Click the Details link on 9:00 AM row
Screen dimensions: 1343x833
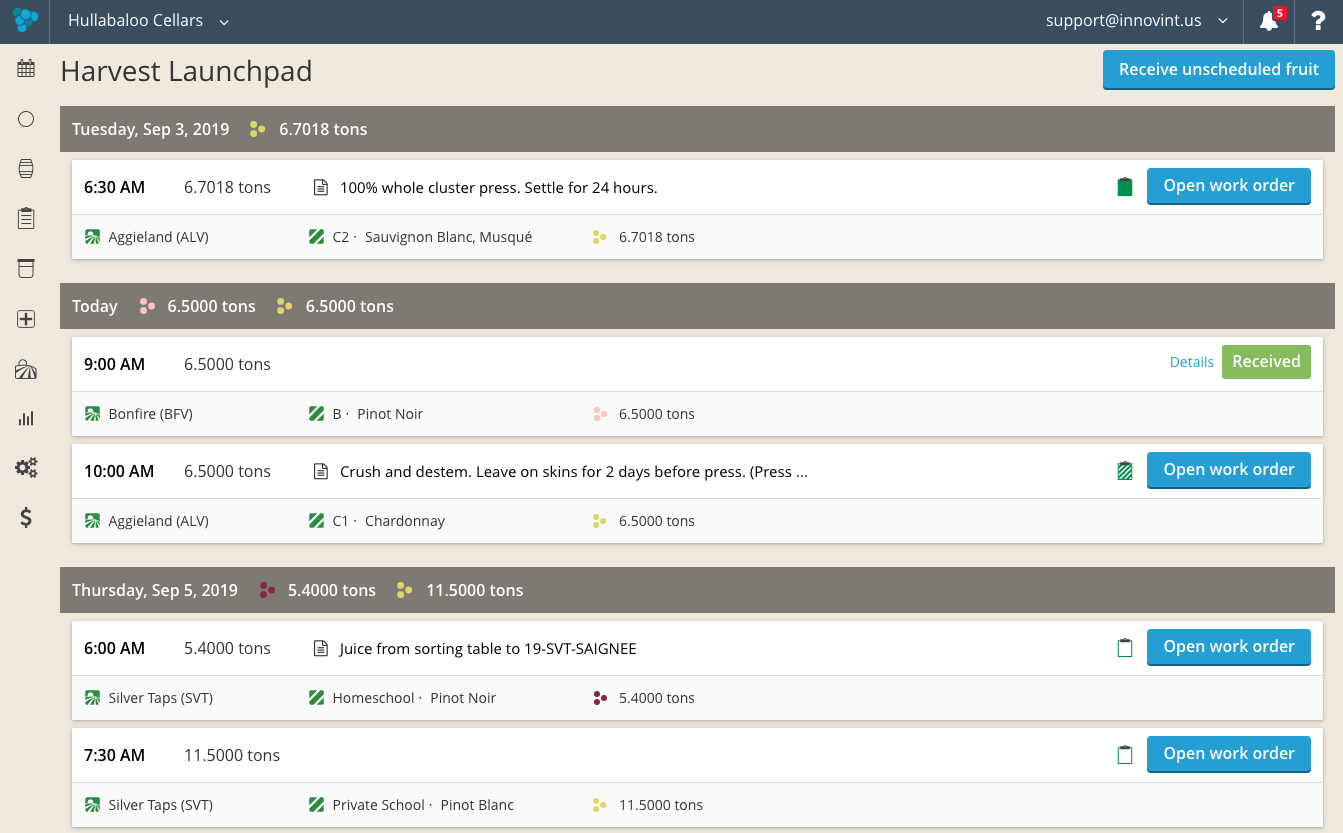[x=1191, y=362]
